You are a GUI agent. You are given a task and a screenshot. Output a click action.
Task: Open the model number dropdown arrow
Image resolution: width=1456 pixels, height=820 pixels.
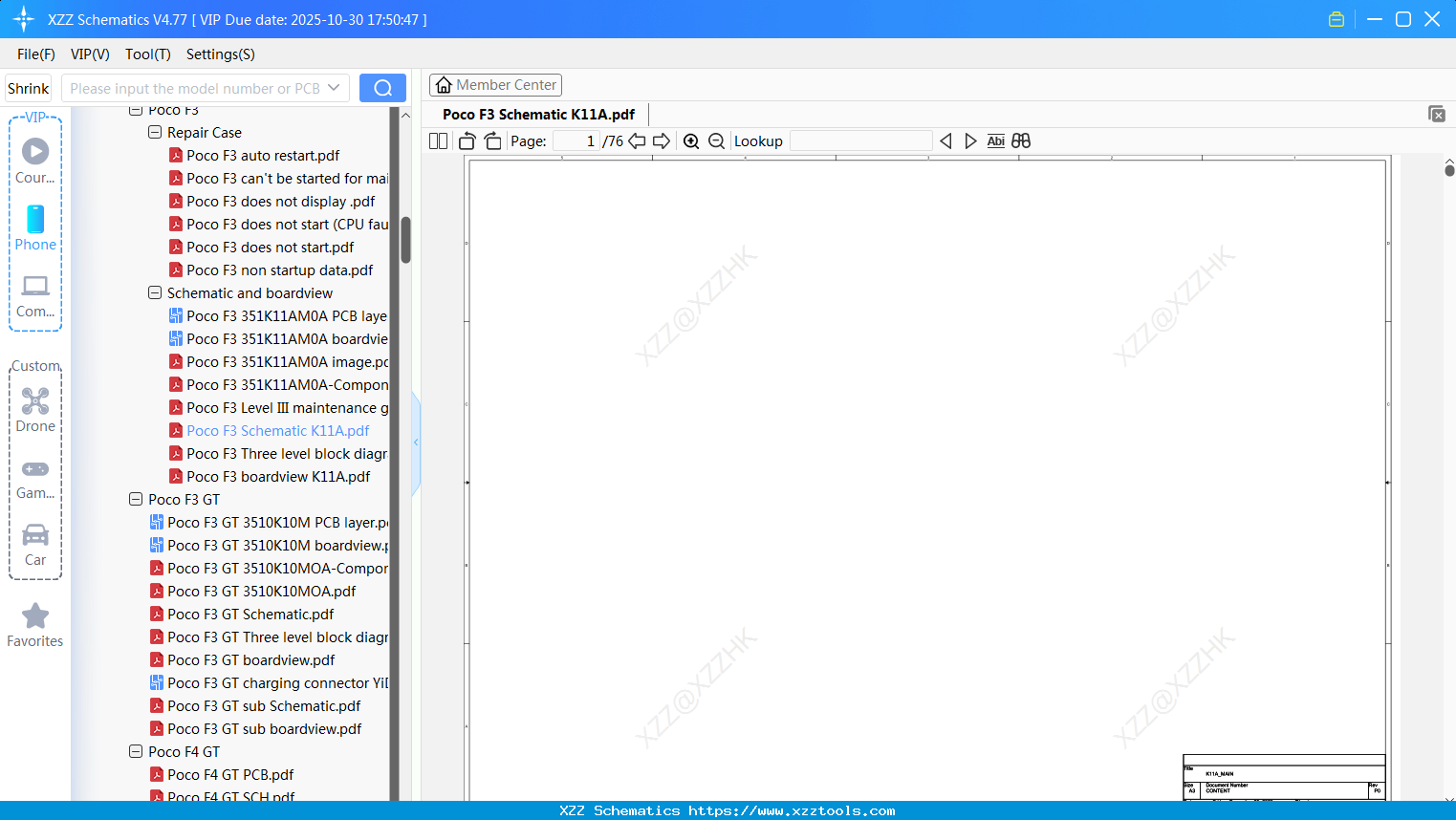(x=334, y=88)
